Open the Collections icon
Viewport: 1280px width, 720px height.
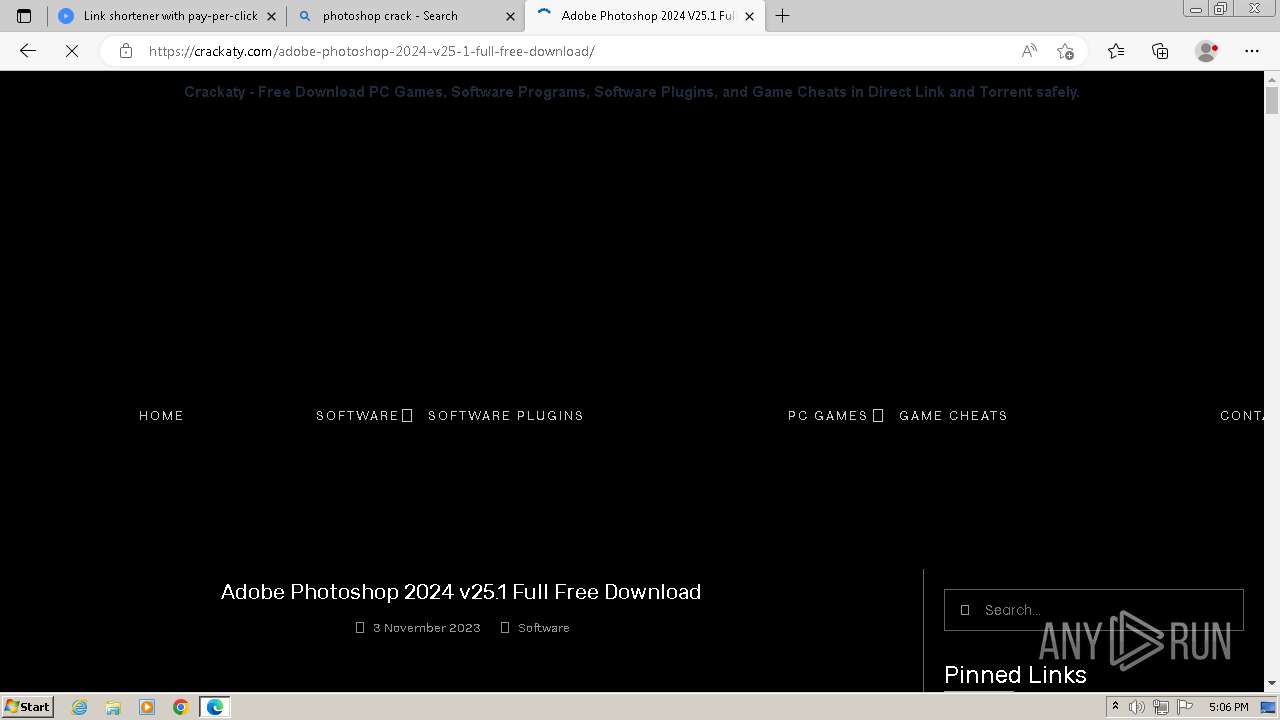point(1160,51)
